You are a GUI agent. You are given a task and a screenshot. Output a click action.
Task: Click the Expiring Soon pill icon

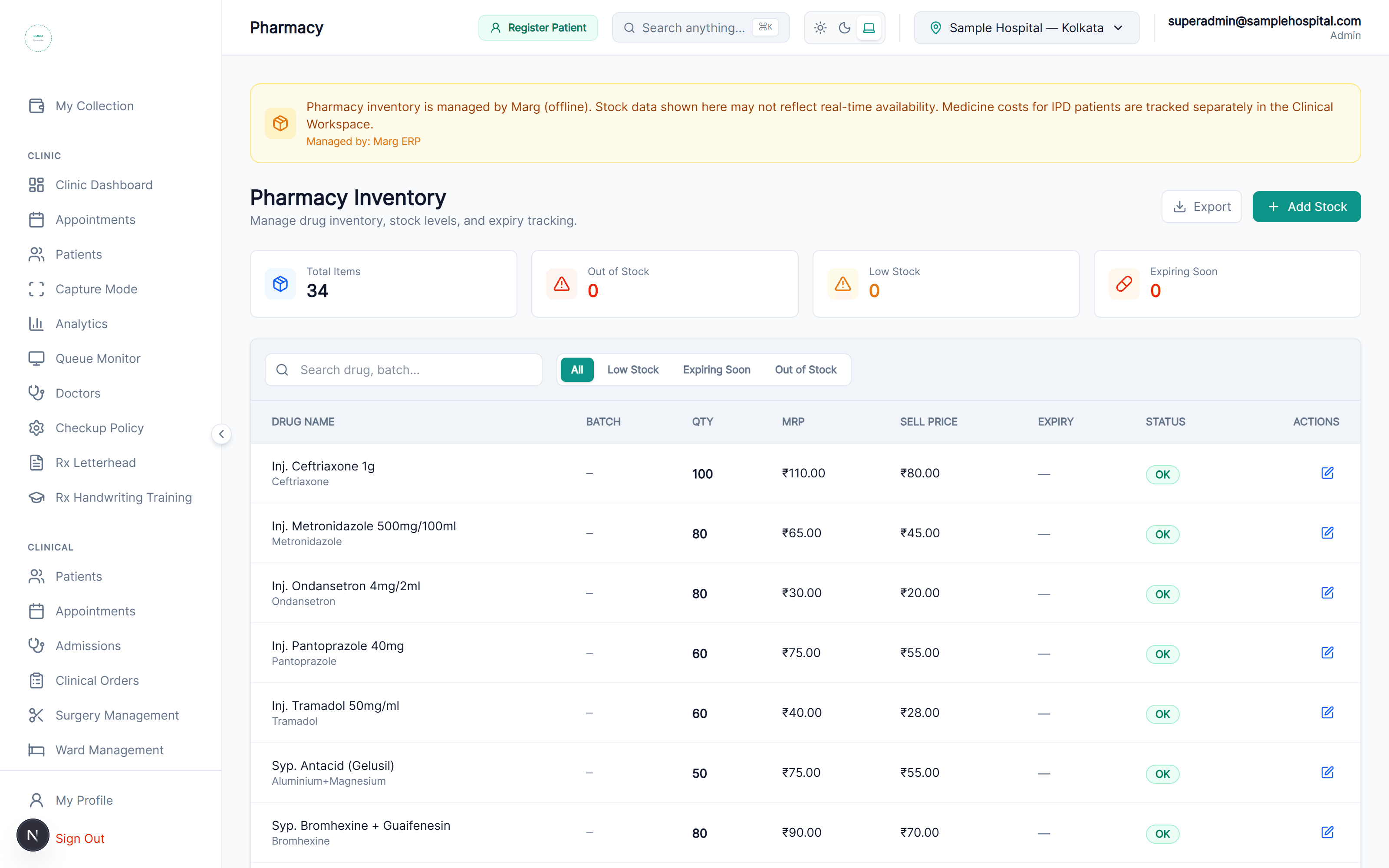(1124, 283)
